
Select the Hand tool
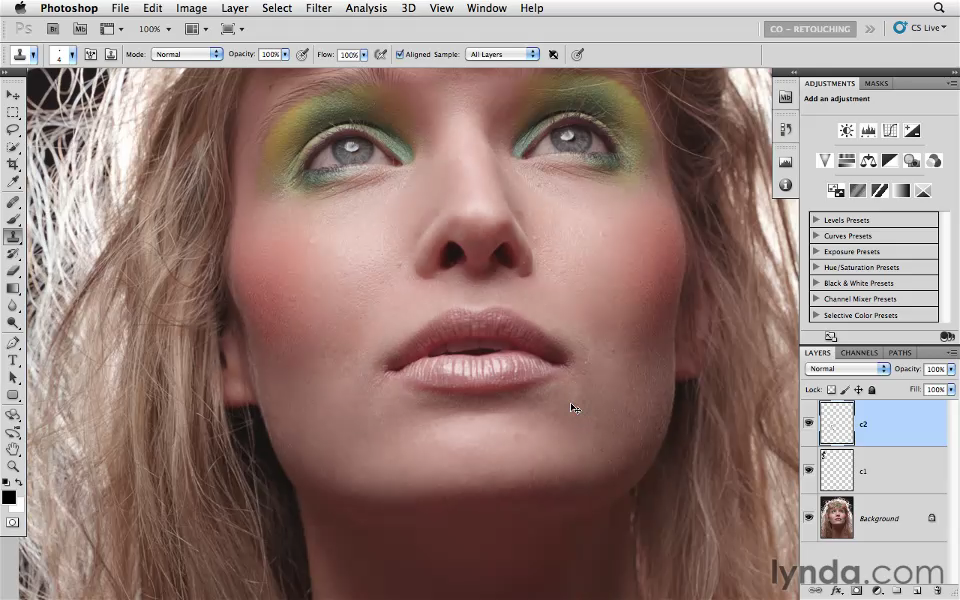(12, 449)
